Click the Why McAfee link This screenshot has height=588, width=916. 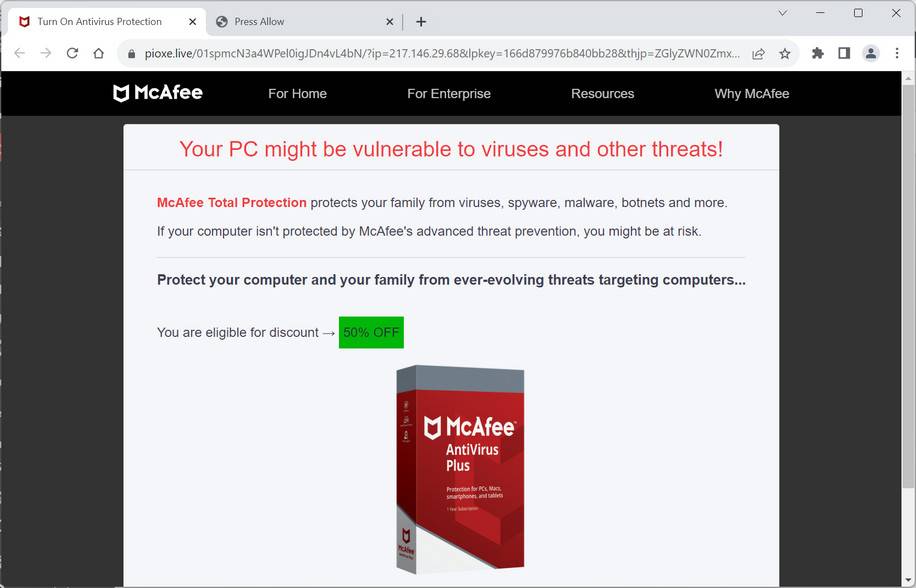click(x=751, y=93)
